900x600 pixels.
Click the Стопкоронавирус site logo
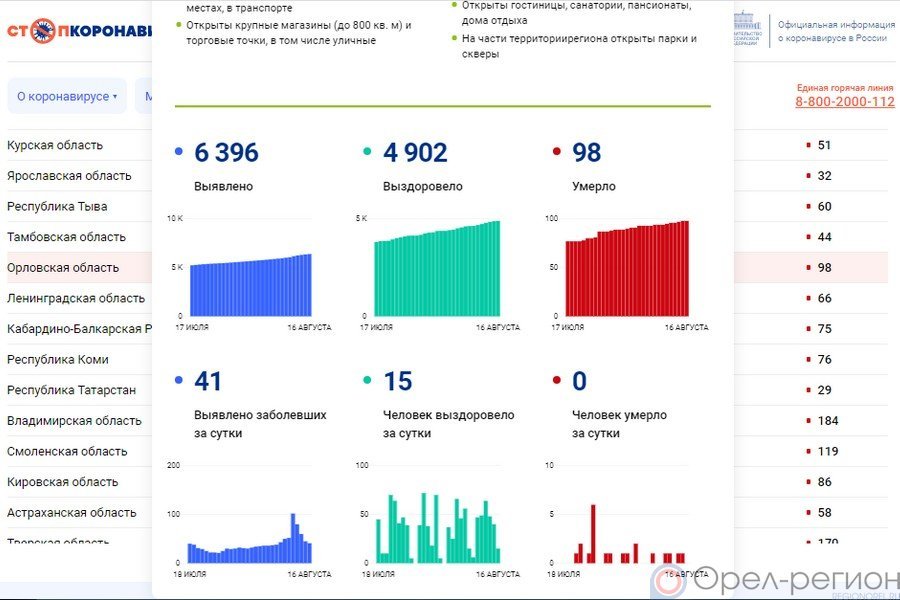78,30
